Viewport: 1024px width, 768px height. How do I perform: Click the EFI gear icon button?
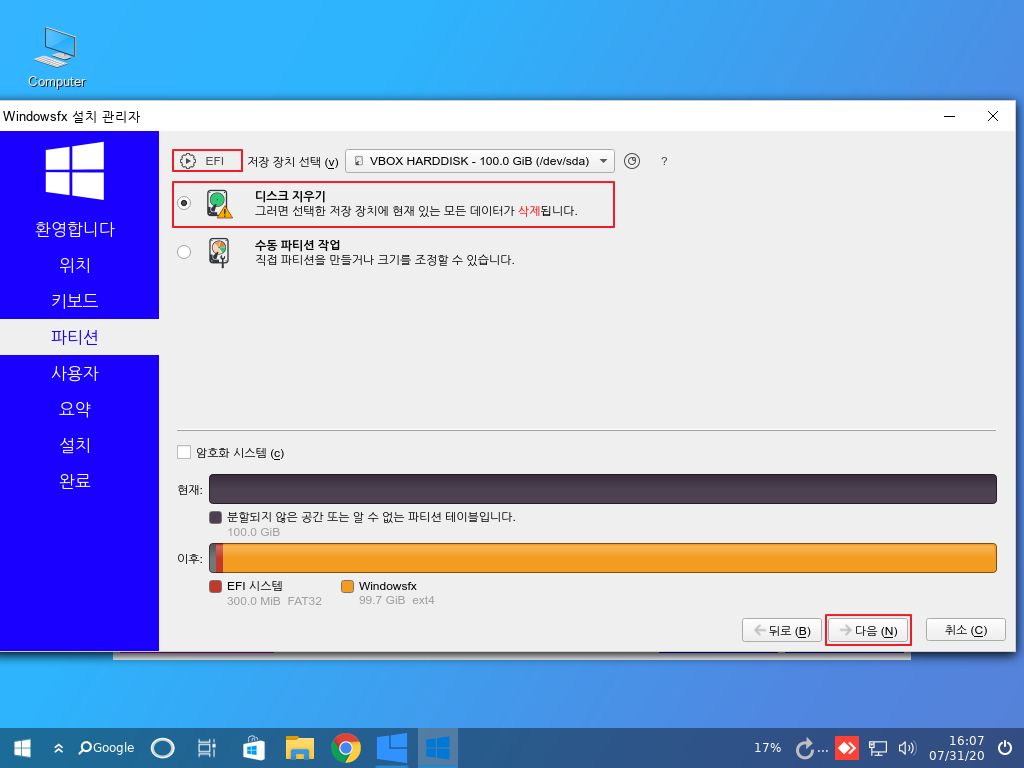(206, 161)
